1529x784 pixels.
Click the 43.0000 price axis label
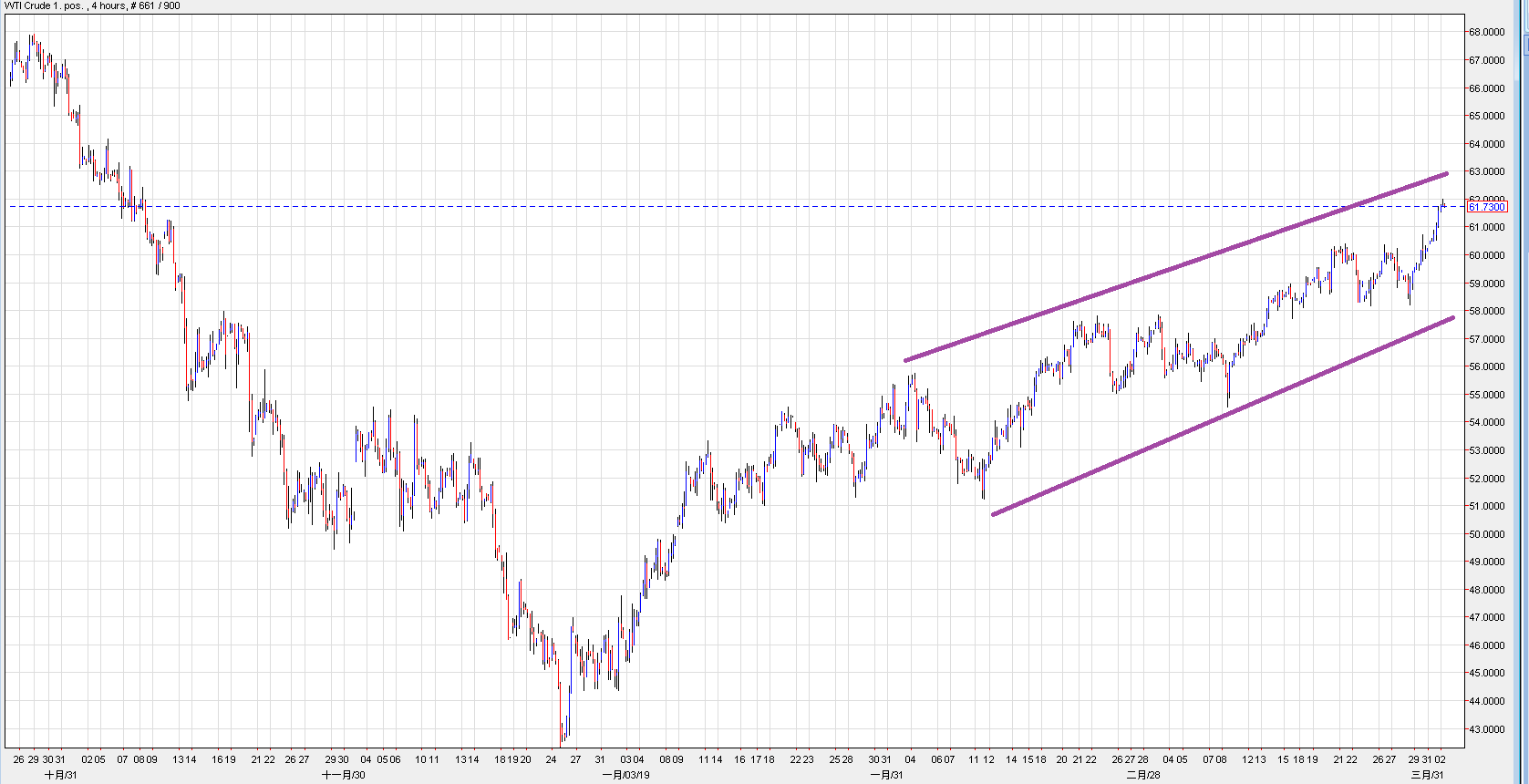[x=1486, y=729]
